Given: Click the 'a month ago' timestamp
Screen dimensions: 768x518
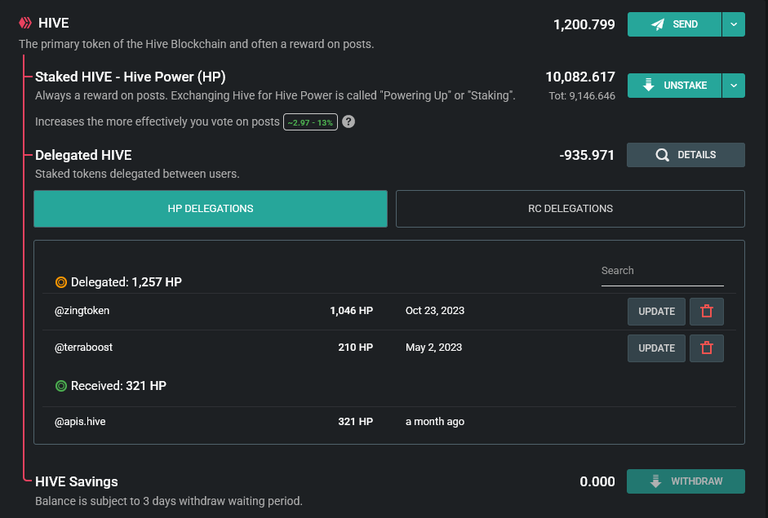Looking at the screenshot, I should click(435, 422).
